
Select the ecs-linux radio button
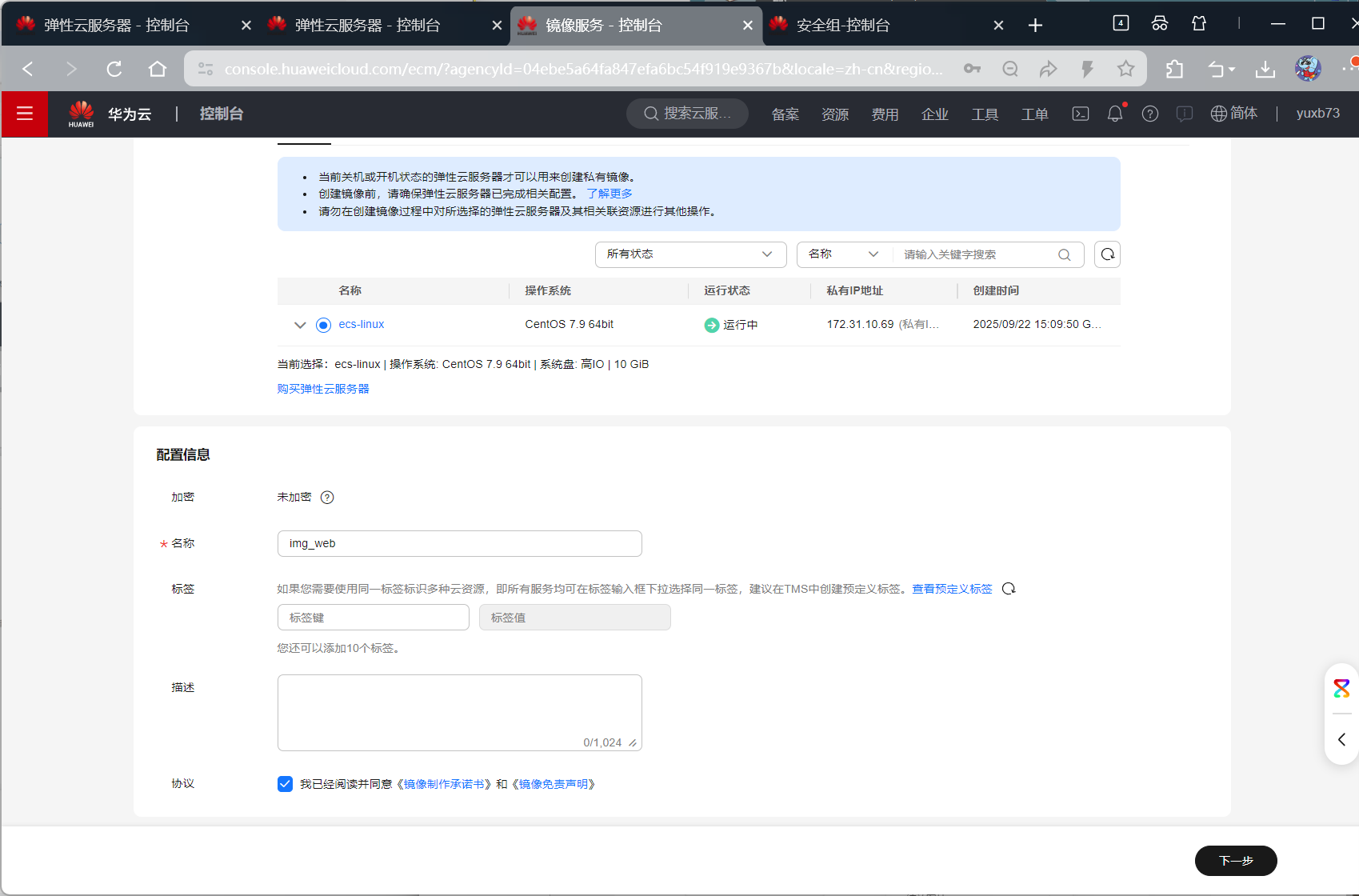tap(323, 325)
